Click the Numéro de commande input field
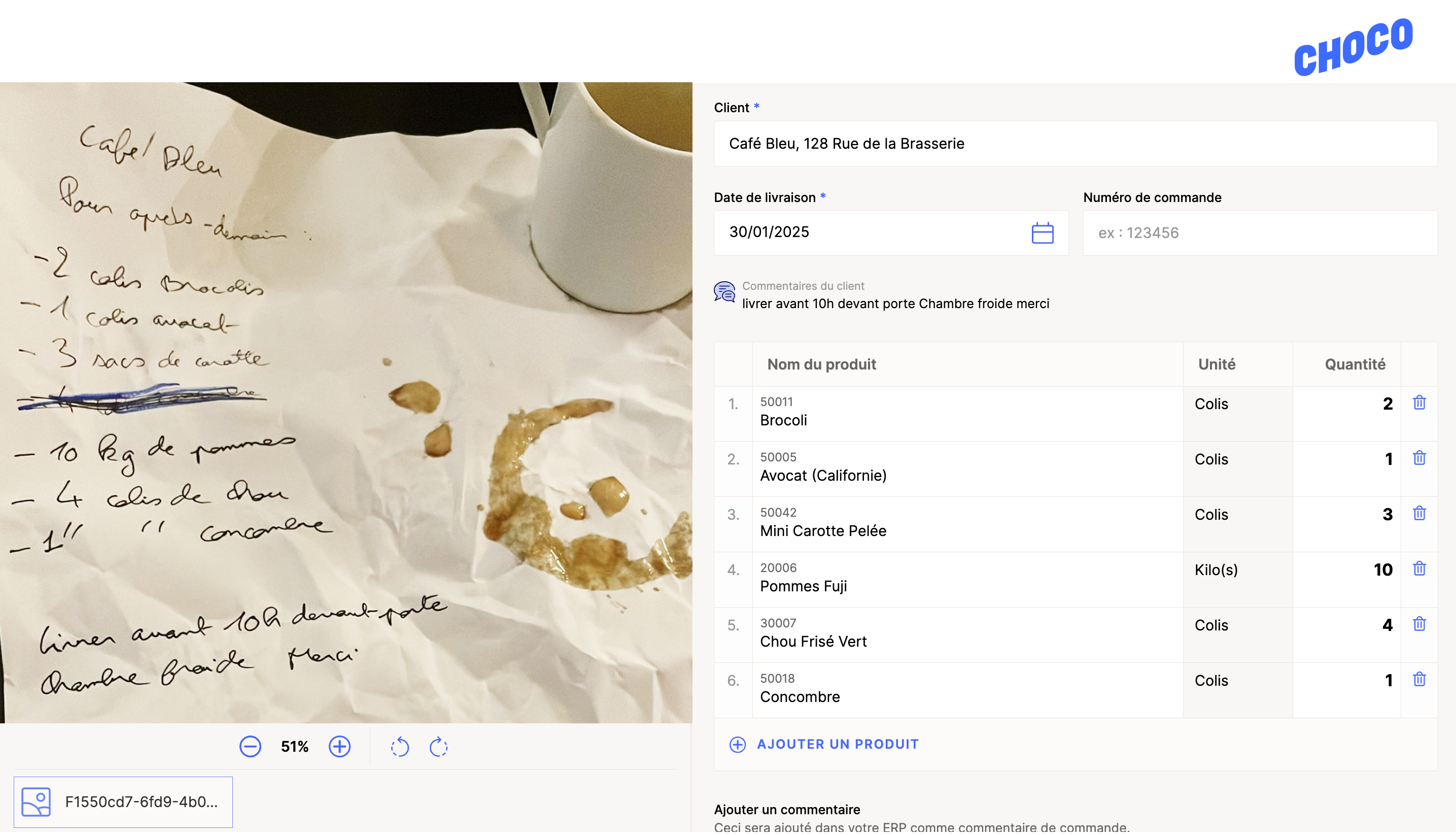Viewport: 1456px width, 835px height. (1260, 233)
